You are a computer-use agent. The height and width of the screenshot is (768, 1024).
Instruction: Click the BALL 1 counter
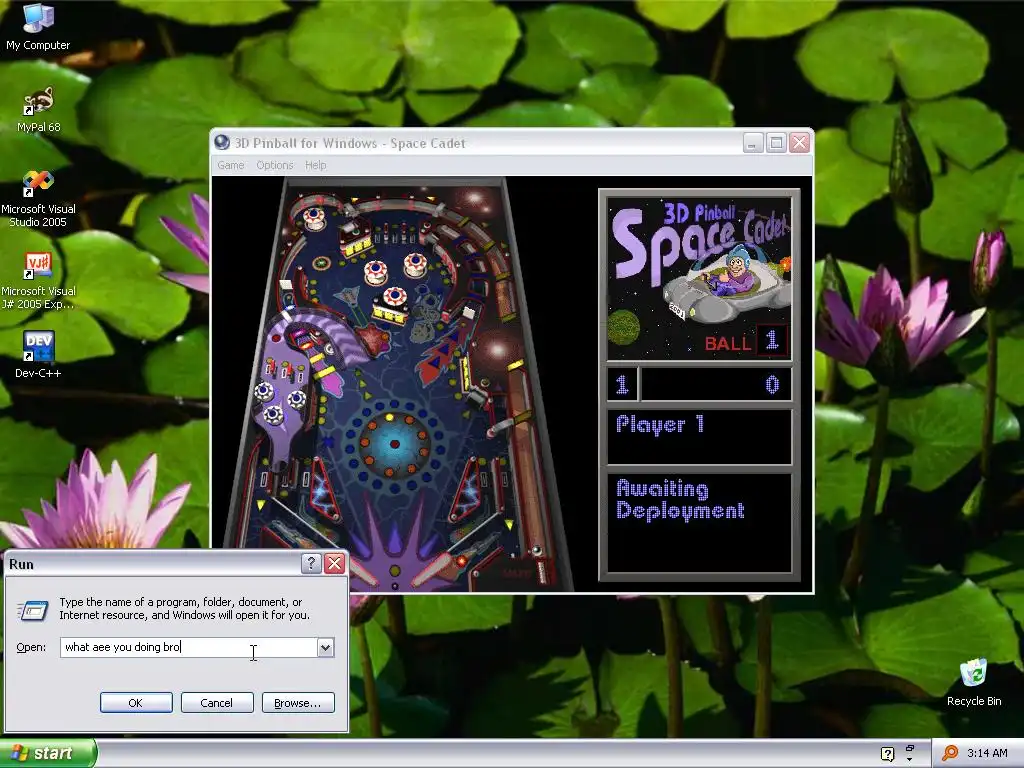pyautogui.click(x=746, y=341)
